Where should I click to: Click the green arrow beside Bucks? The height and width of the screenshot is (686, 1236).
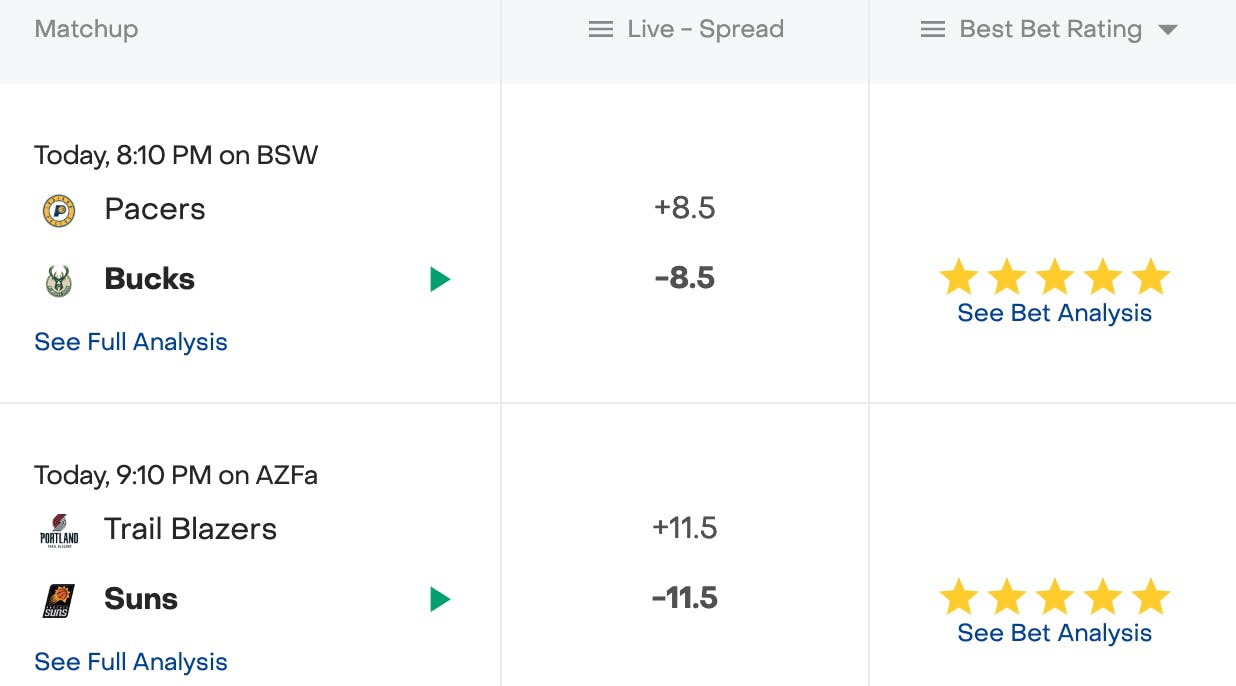click(x=440, y=280)
